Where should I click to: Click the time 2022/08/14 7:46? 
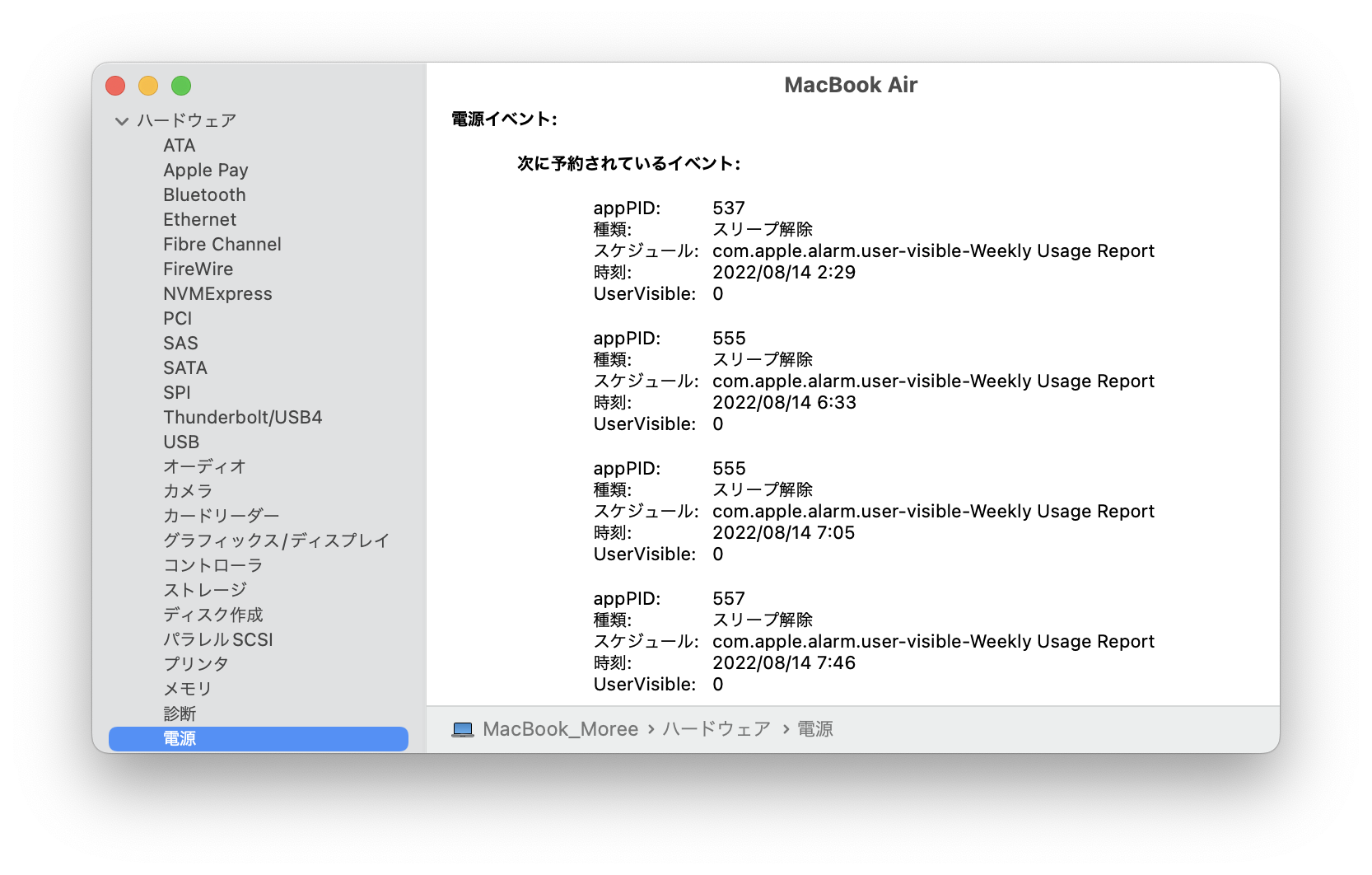(x=784, y=663)
